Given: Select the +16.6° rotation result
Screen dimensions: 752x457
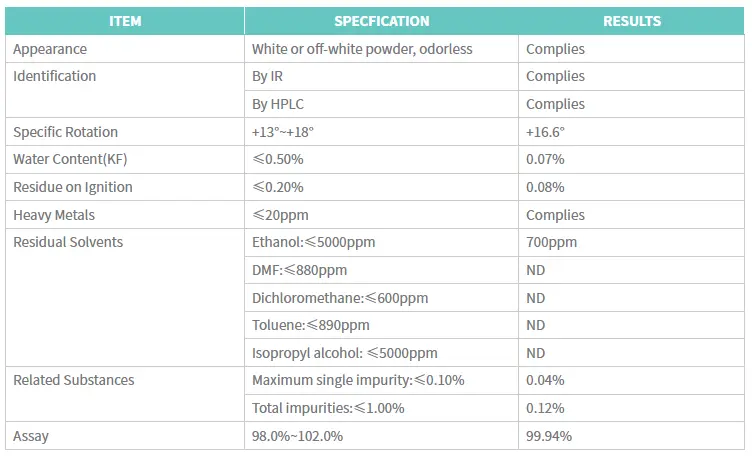Looking at the screenshot, I should click(x=546, y=132).
